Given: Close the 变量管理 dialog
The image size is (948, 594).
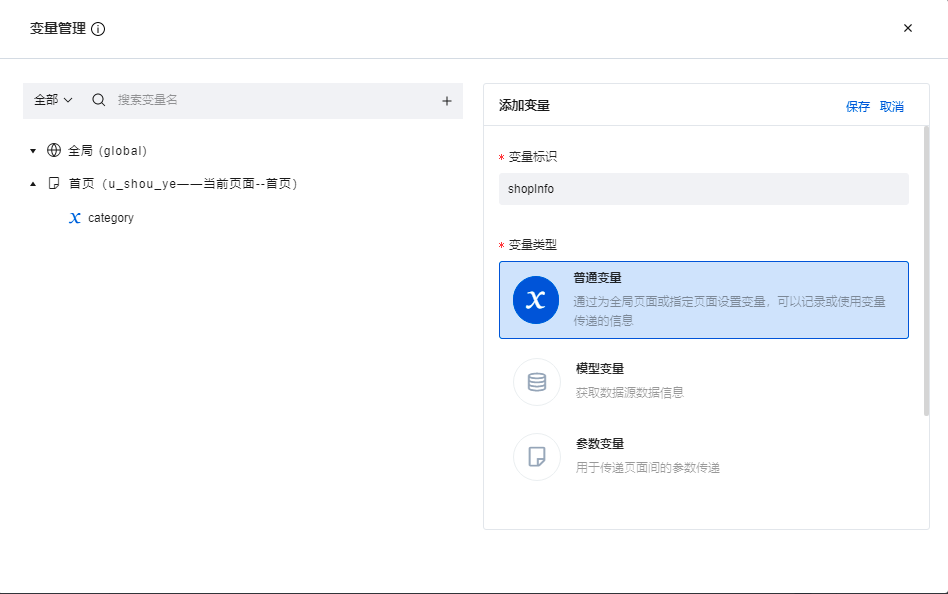Looking at the screenshot, I should (x=907, y=28).
